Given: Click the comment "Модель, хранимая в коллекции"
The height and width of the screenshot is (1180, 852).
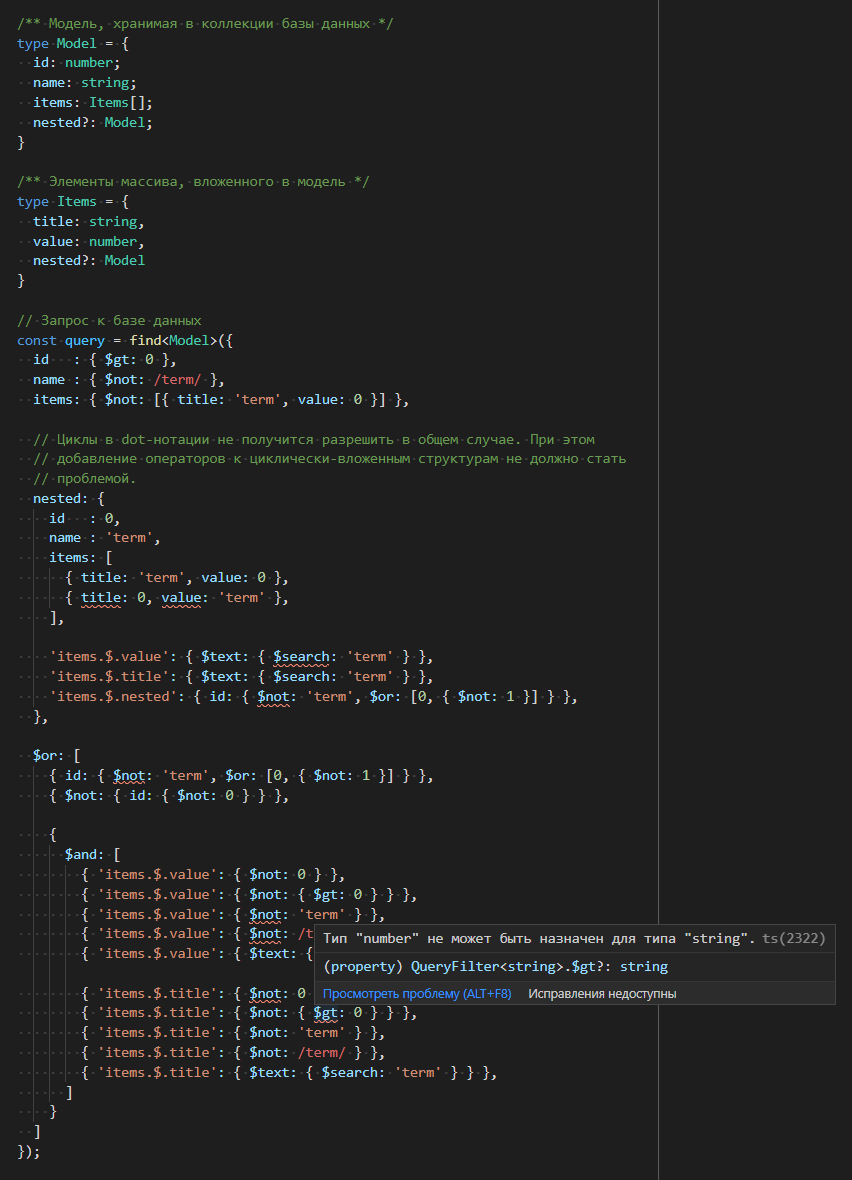Looking at the screenshot, I should pyautogui.click(x=205, y=23).
